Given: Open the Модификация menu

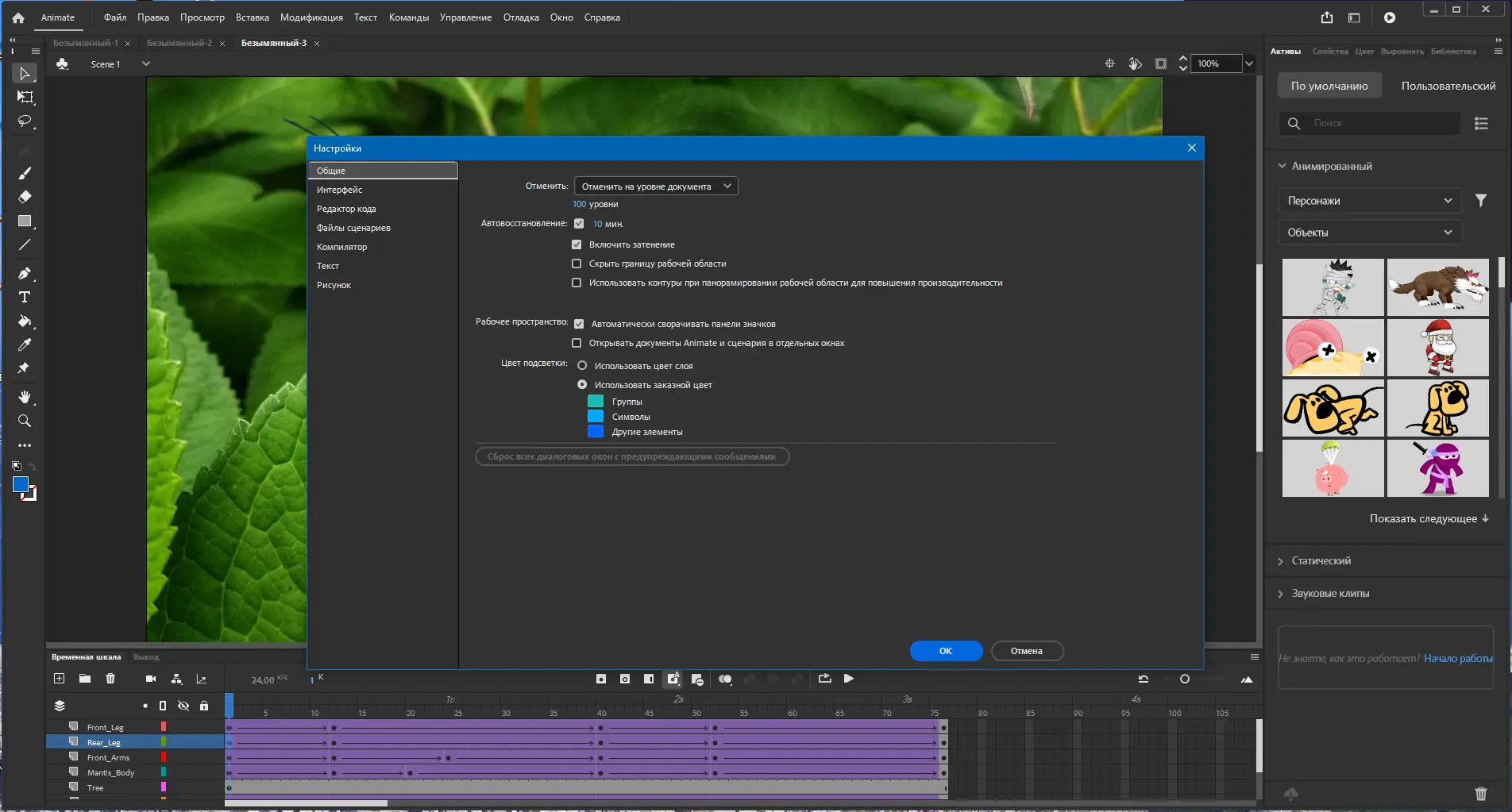Looking at the screenshot, I should pyautogui.click(x=311, y=17).
